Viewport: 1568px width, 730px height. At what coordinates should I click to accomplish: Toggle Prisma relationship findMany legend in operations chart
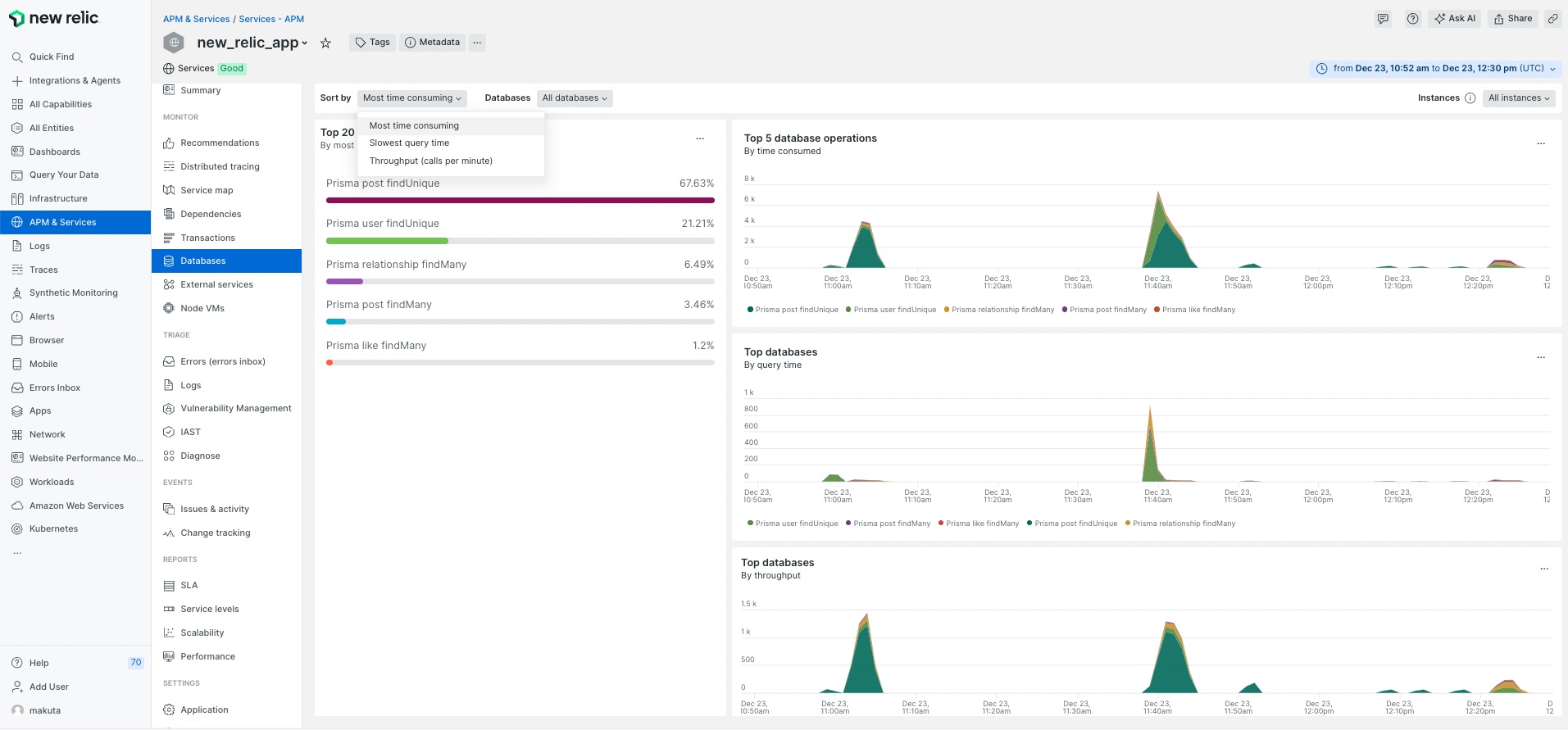pyautogui.click(x=999, y=310)
